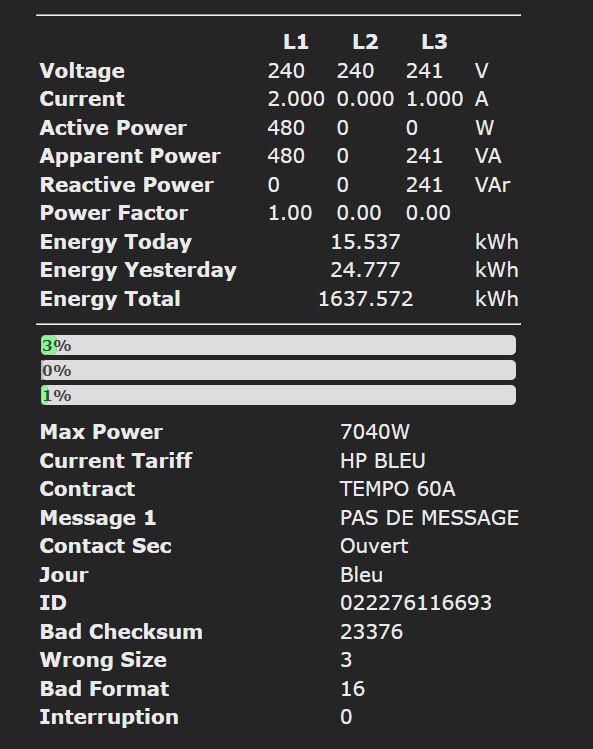Select the L3 column header
This screenshot has width=593, height=749.
(434, 42)
